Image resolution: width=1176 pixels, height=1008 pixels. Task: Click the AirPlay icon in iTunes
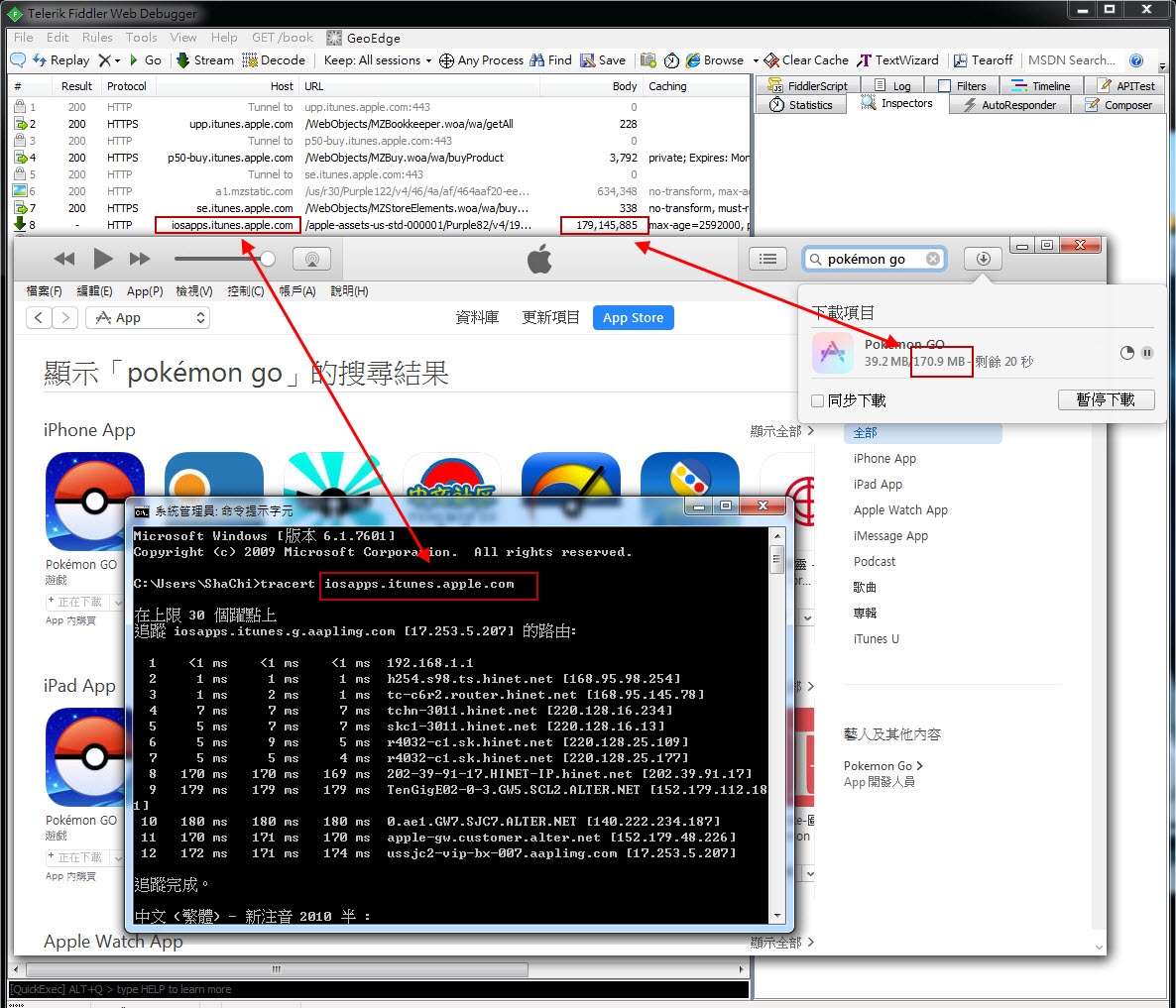[x=312, y=260]
